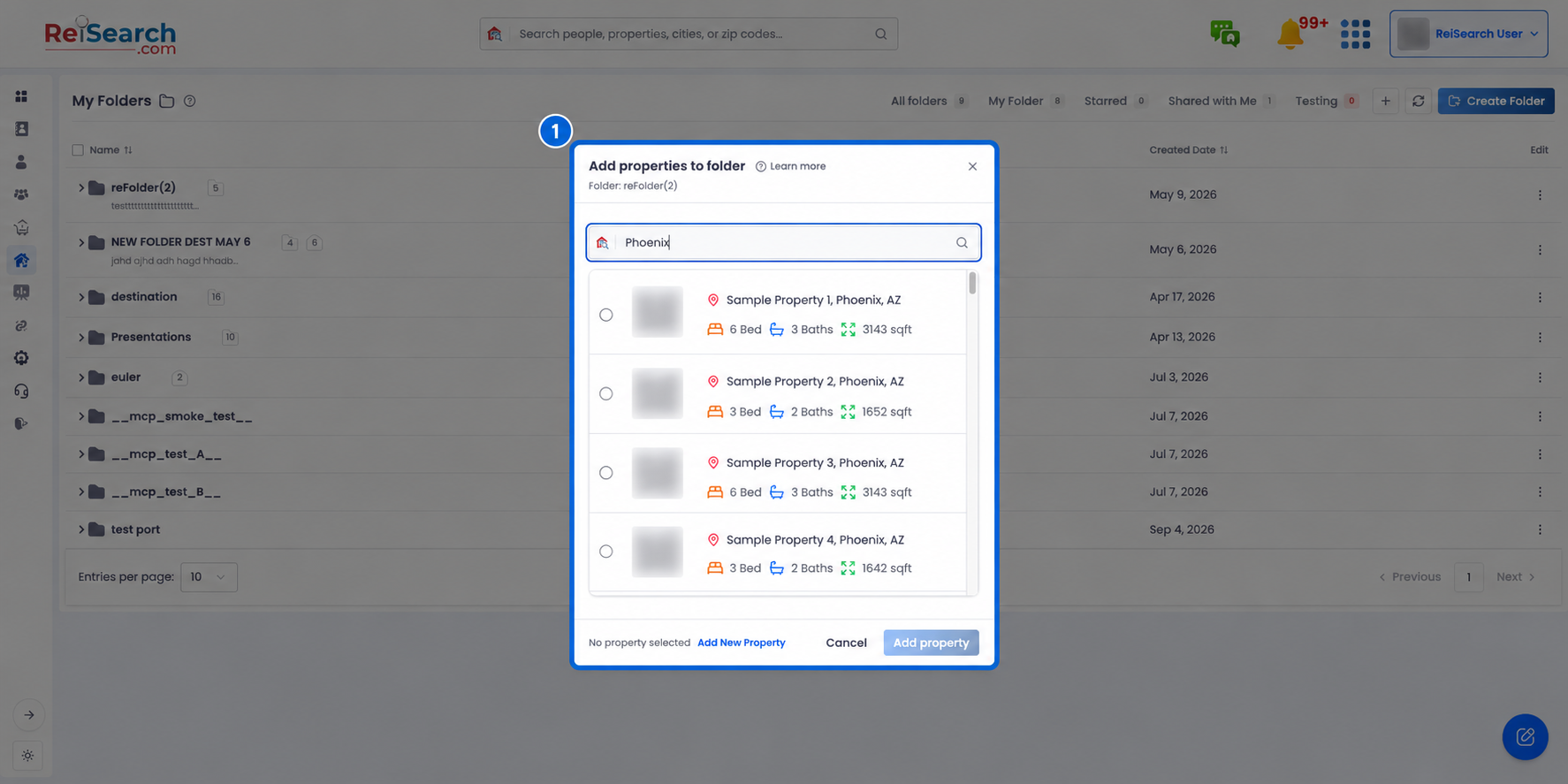Image resolution: width=1568 pixels, height=784 pixels.
Task: Click the Phoenix property search field
Action: tap(783, 243)
